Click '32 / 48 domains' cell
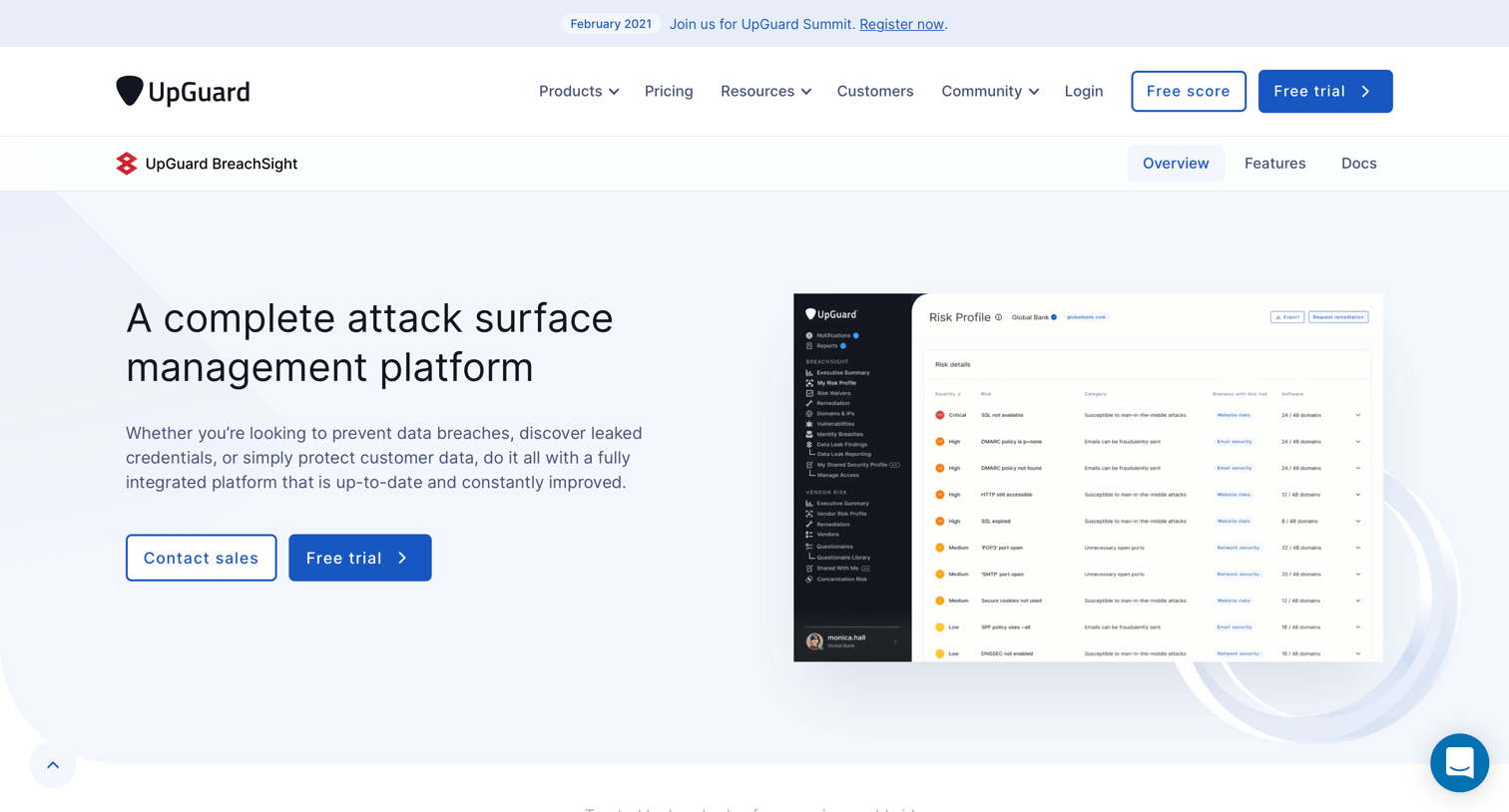 1301,548
